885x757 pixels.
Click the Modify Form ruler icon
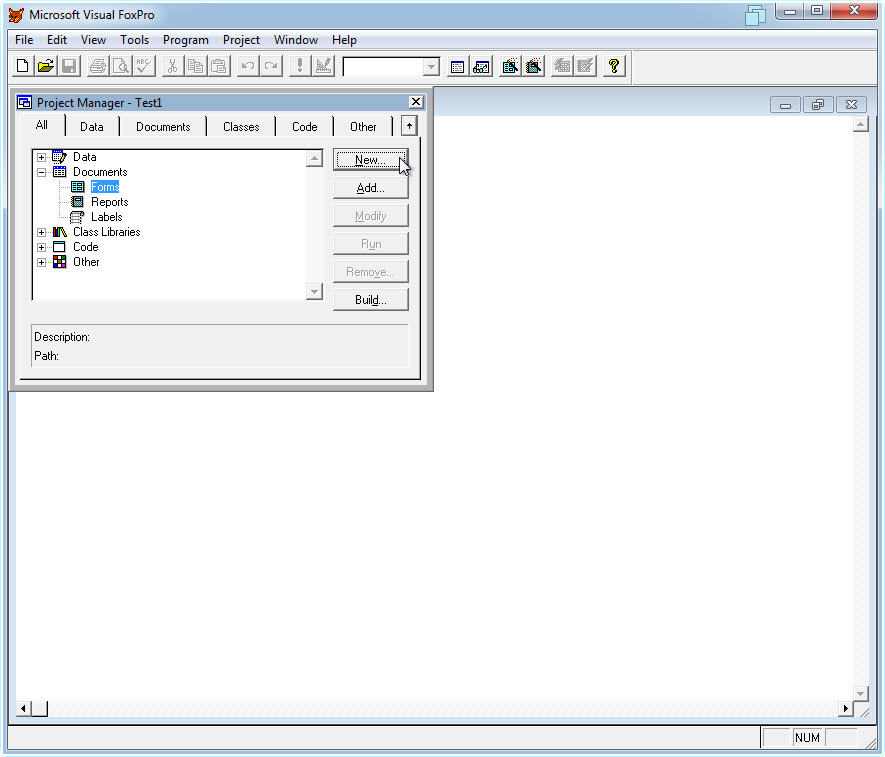coord(323,66)
